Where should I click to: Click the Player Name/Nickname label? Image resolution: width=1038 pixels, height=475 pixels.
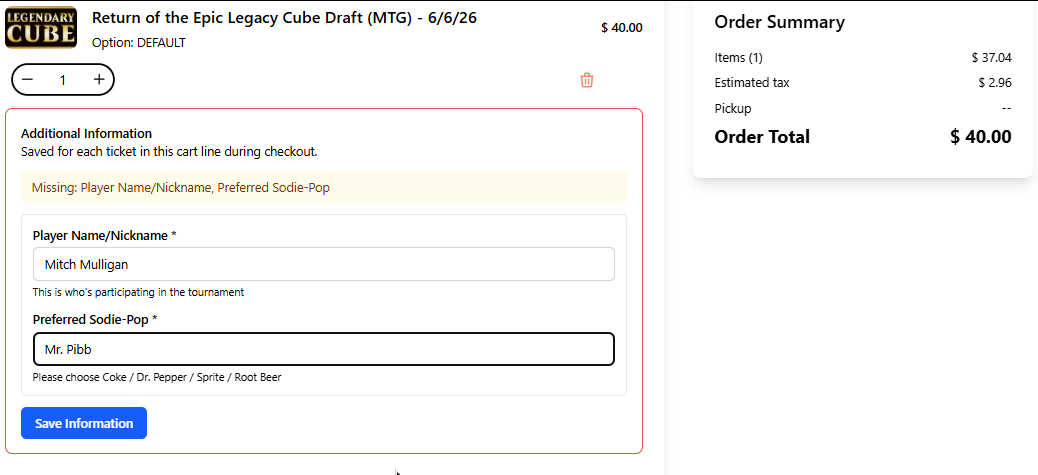point(105,236)
